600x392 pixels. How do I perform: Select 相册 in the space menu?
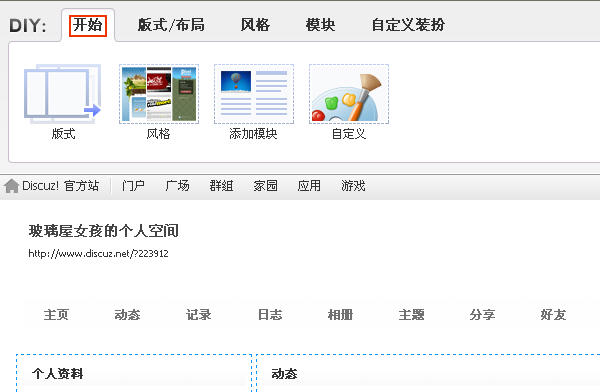tap(340, 315)
